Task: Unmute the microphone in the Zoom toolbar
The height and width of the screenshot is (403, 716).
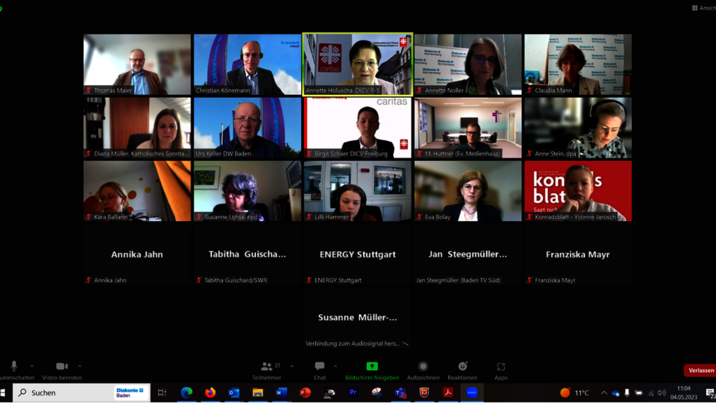Action: [14, 367]
